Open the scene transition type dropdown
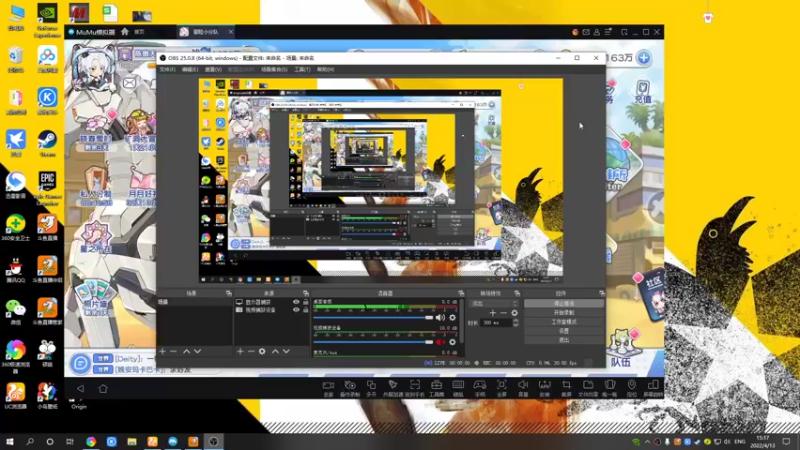 [494, 303]
